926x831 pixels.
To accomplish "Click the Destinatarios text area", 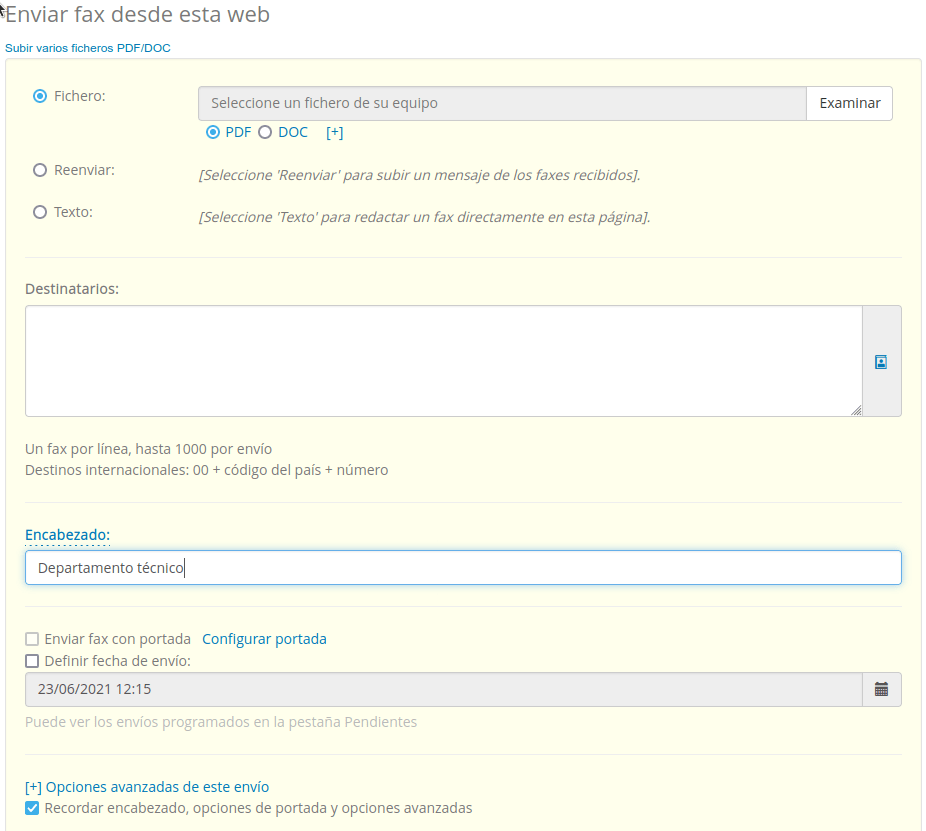I will (x=443, y=360).
